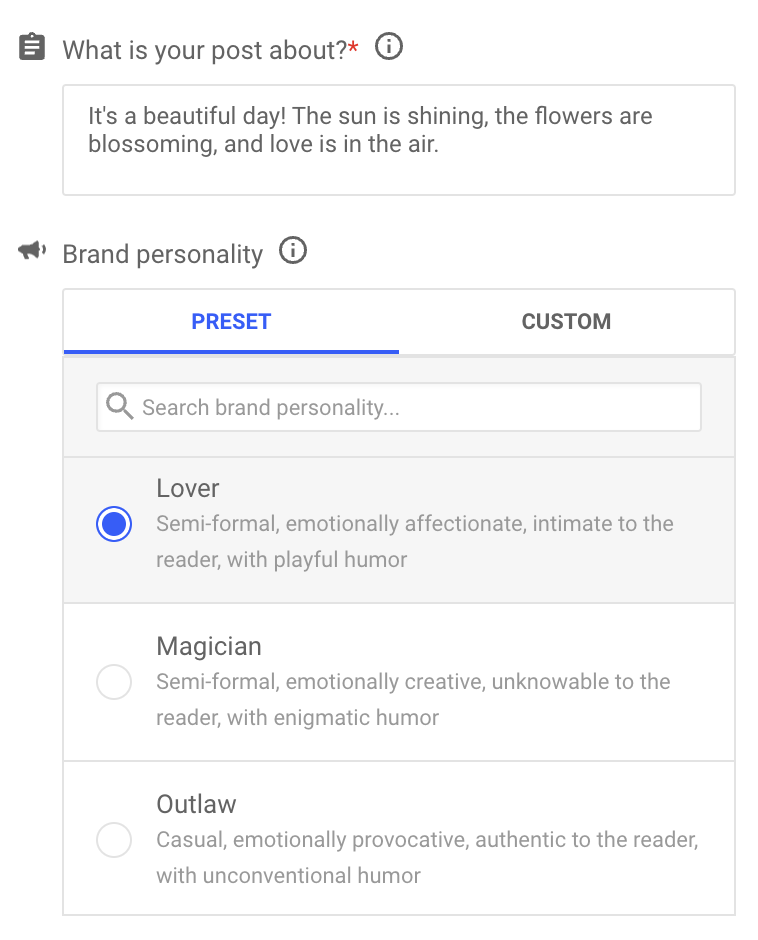Choose the Magician radio button
Screen dimensions: 758x940
(x=114, y=682)
